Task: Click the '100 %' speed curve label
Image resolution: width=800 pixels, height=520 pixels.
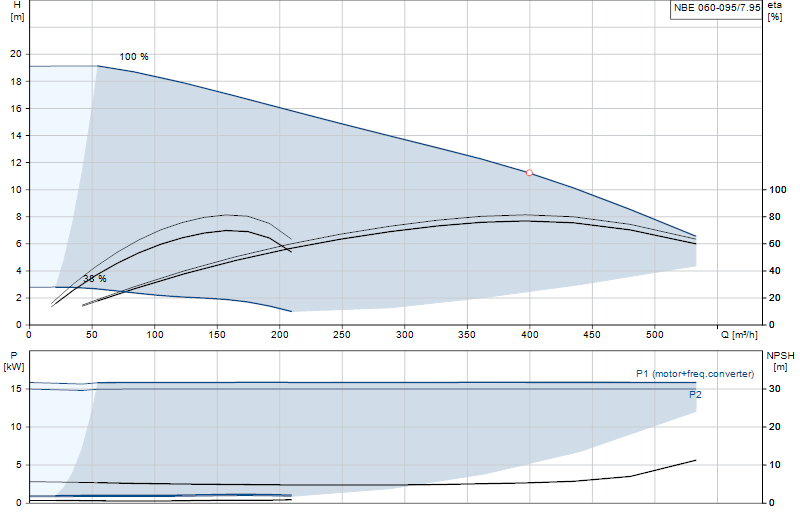Action: tap(134, 57)
